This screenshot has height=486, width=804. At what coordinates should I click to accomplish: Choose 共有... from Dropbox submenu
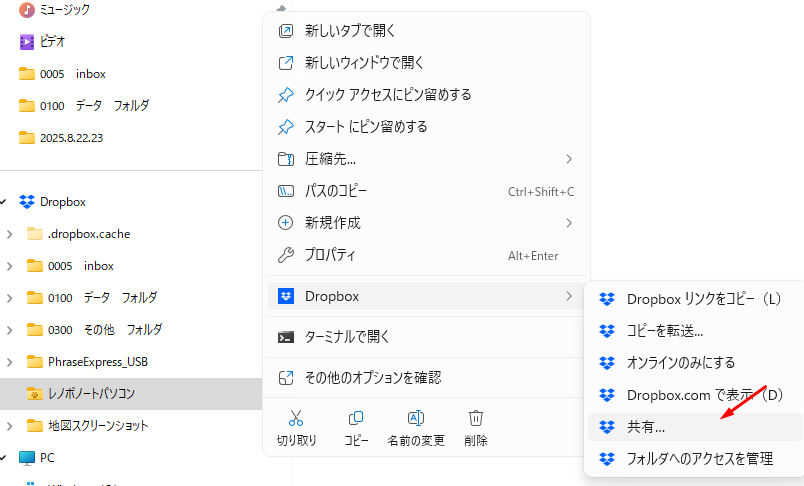point(646,427)
